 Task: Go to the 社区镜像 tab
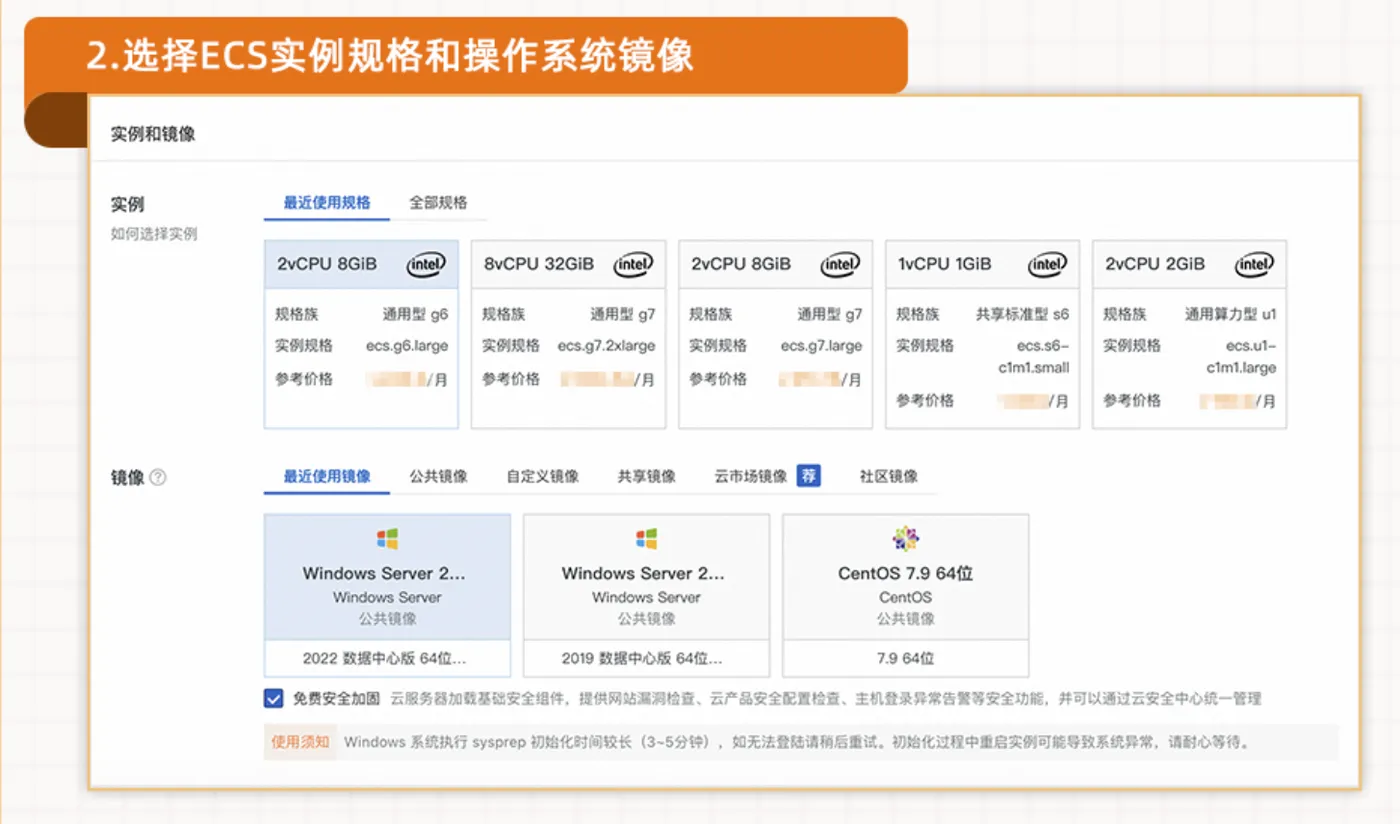pyautogui.click(x=889, y=476)
